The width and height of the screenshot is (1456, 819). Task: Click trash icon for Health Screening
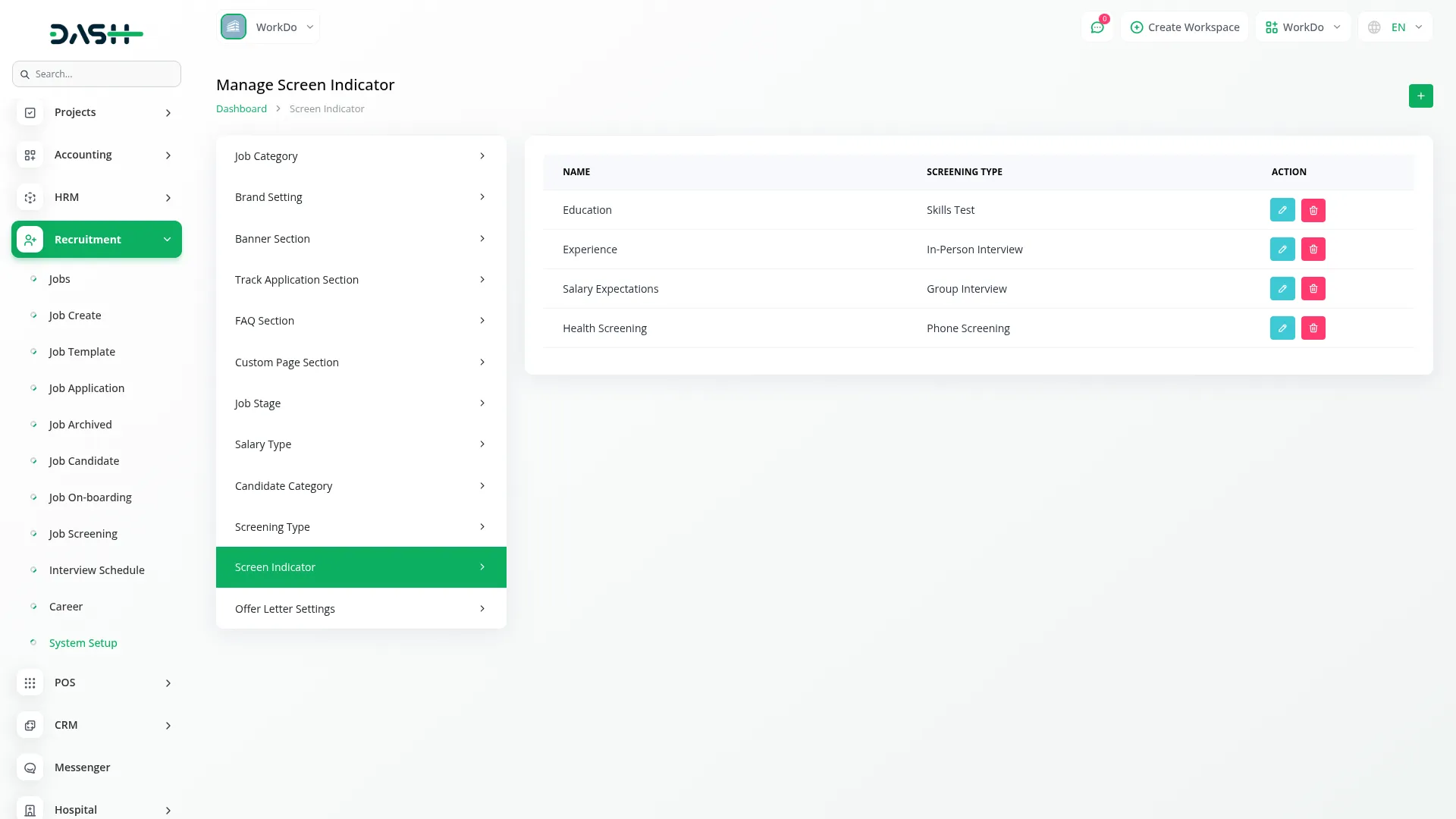(x=1313, y=328)
